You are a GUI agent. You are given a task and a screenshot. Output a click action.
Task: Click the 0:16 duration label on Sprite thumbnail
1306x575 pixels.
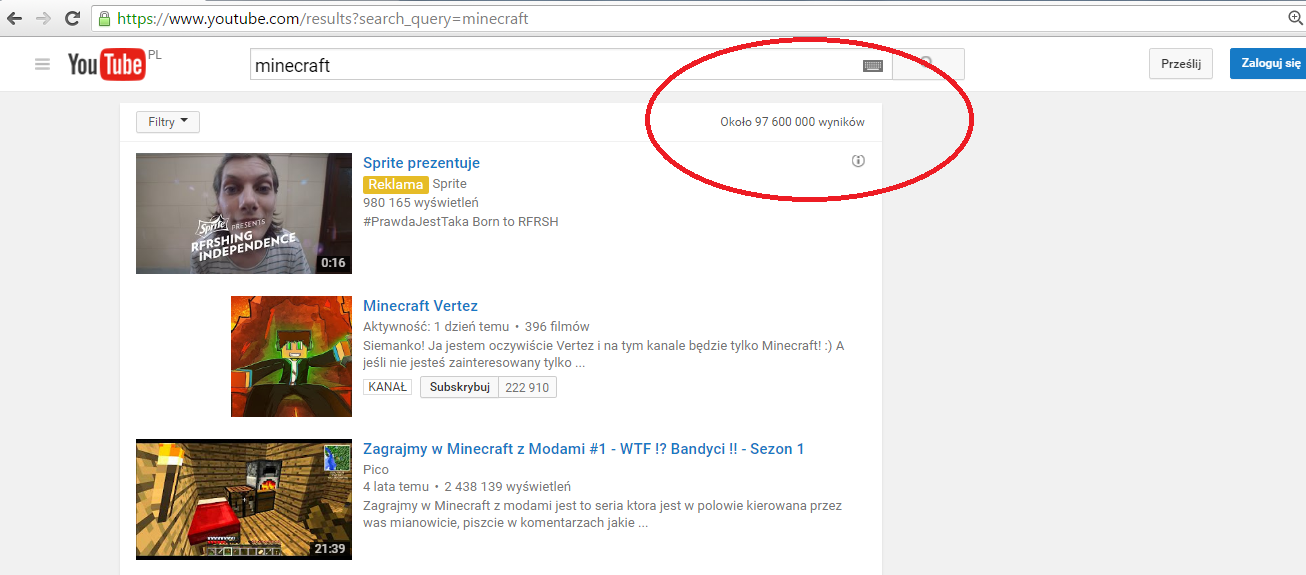333,263
